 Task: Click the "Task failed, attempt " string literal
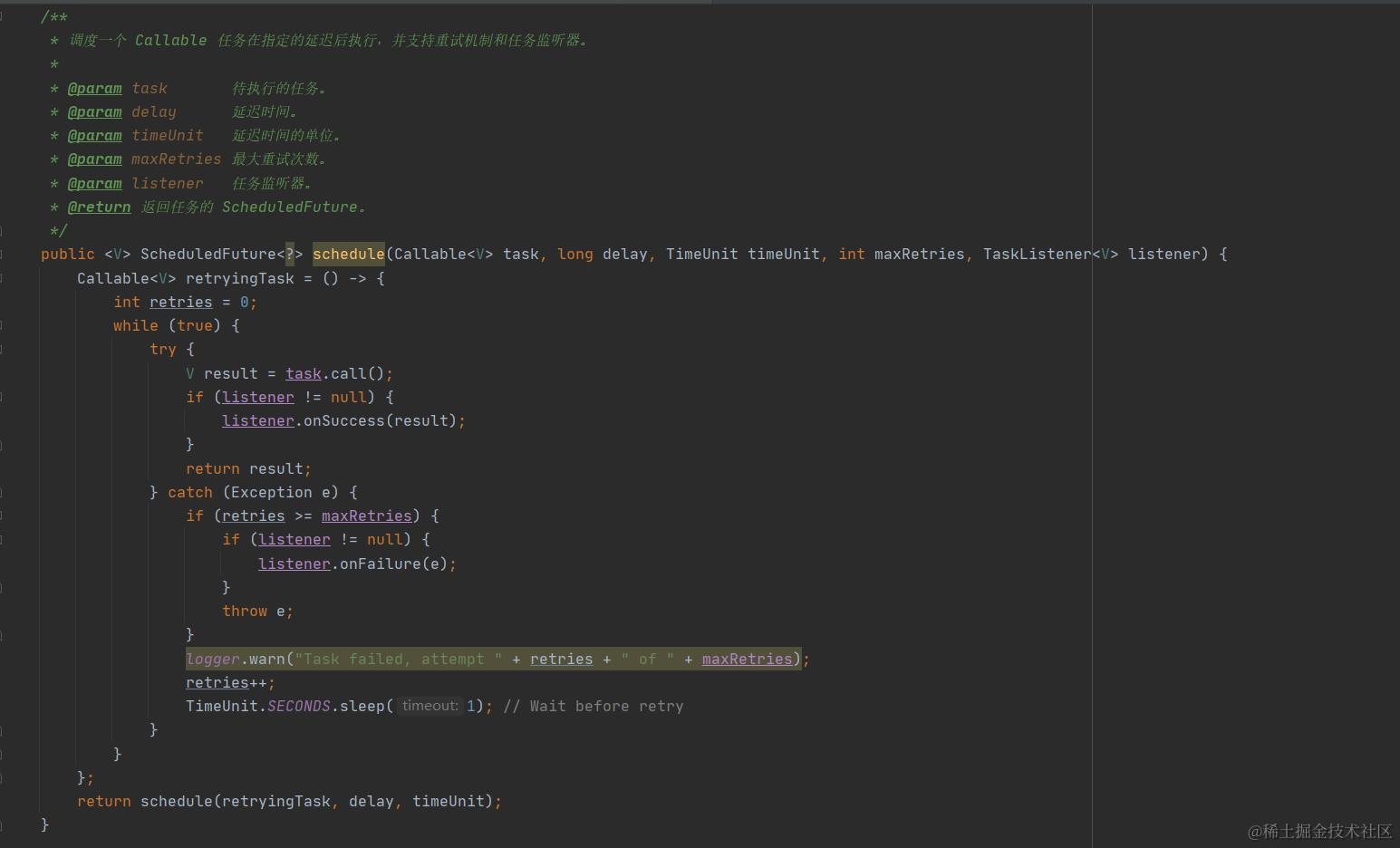tap(399, 660)
